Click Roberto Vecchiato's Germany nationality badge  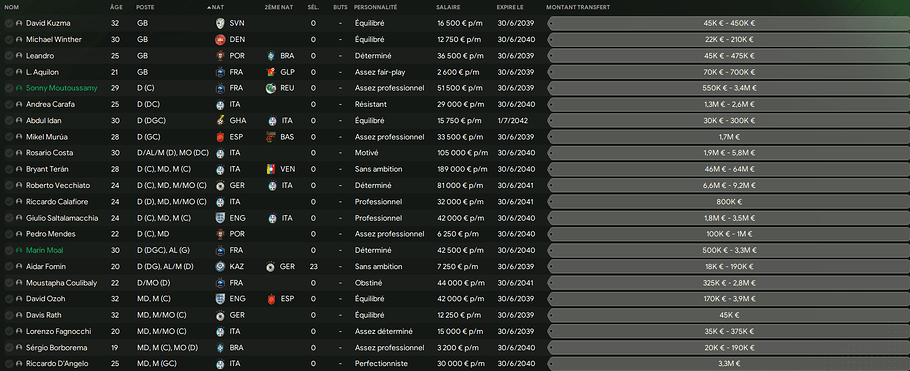pyautogui.click(x=219, y=186)
